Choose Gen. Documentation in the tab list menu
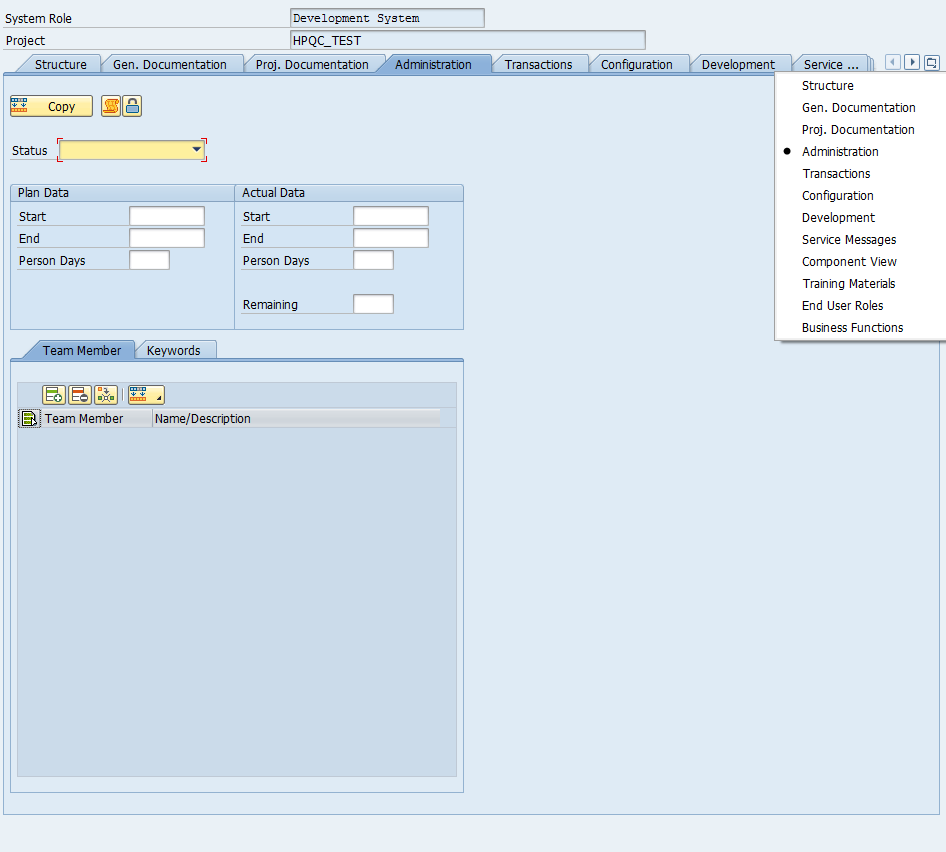Screen dimensions: 946x852 tap(861, 107)
